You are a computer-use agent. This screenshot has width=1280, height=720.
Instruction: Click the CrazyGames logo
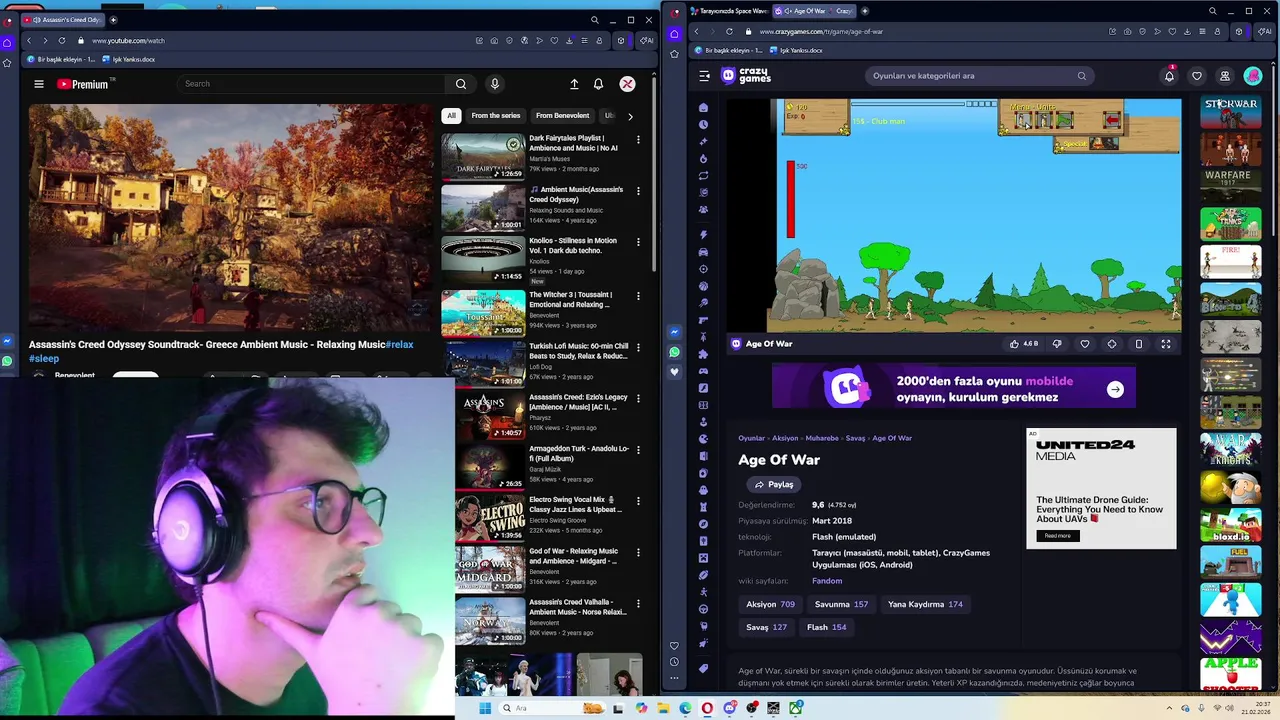click(746, 76)
